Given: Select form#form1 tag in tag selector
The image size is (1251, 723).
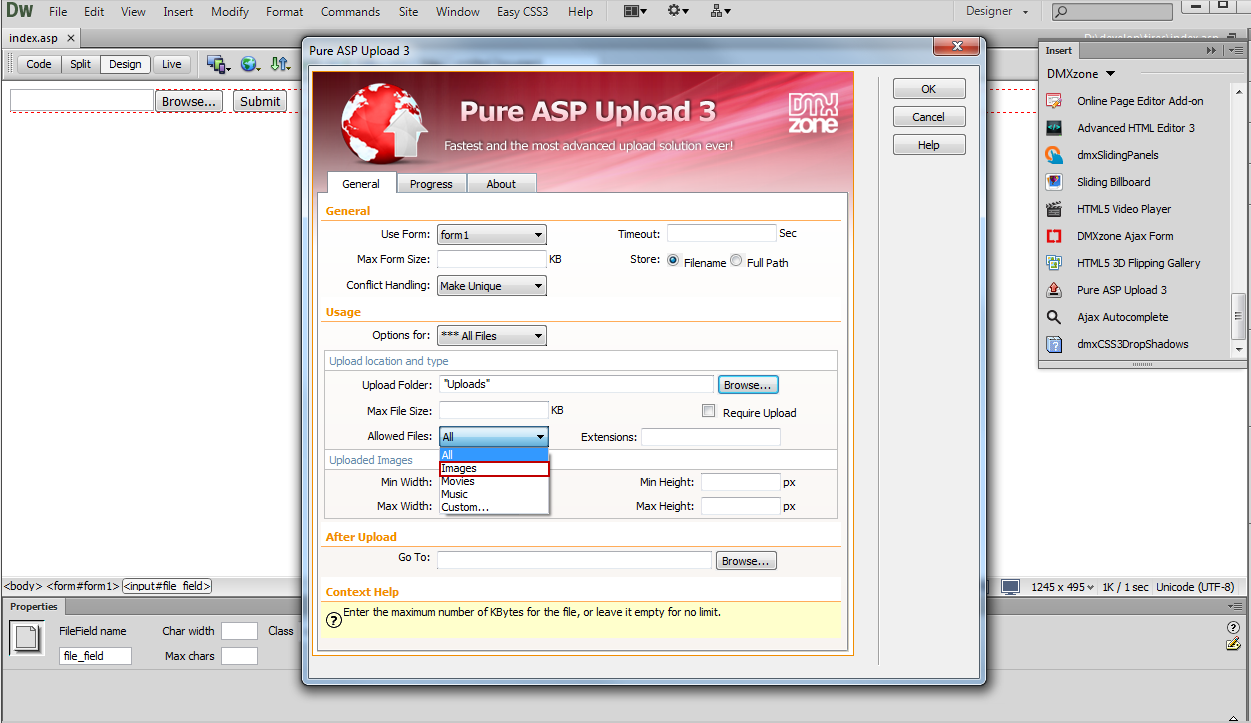Looking at the screenshot, I should (x=83, y=587).
